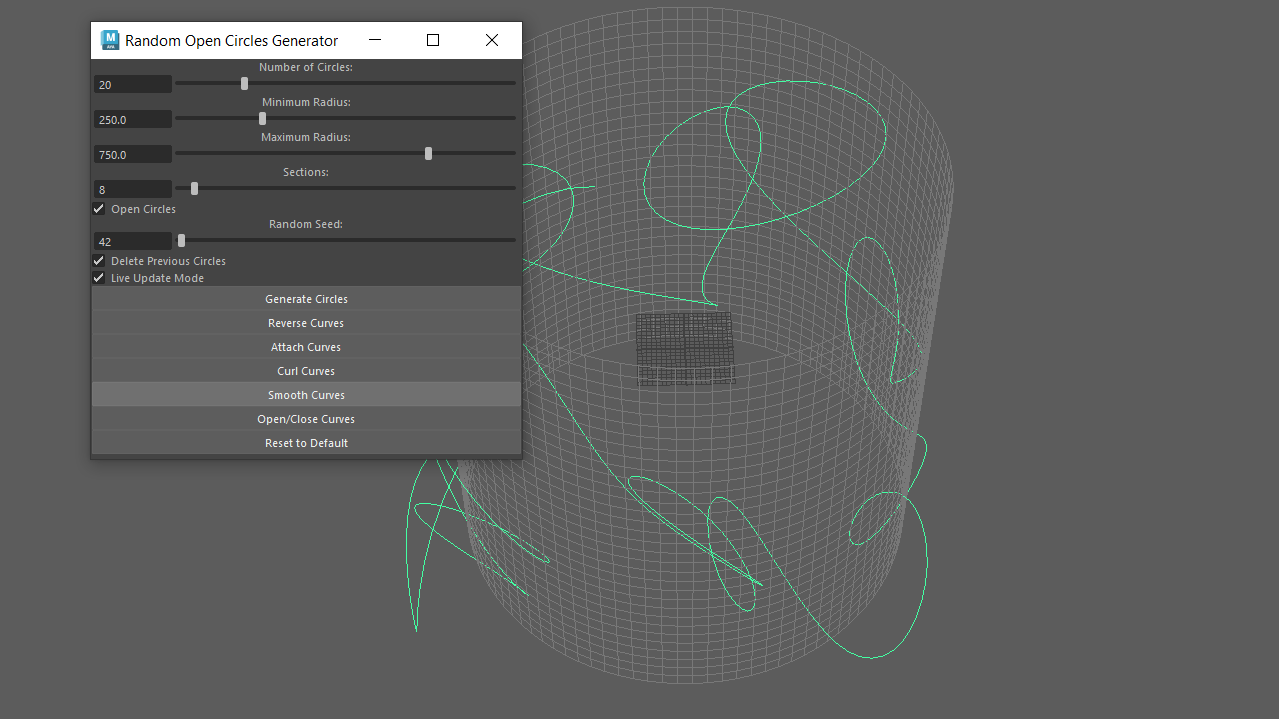The height and width of the screenshot is (719, 1279).
Task: Select the Maximum Radius field showing 750.0
Action: click(x=132, y=154)
